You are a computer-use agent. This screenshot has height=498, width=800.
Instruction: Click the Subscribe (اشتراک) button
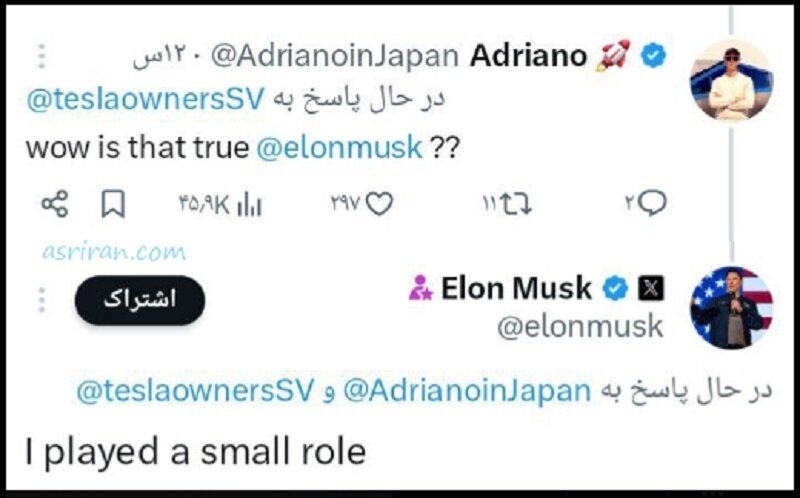[140, 301]
